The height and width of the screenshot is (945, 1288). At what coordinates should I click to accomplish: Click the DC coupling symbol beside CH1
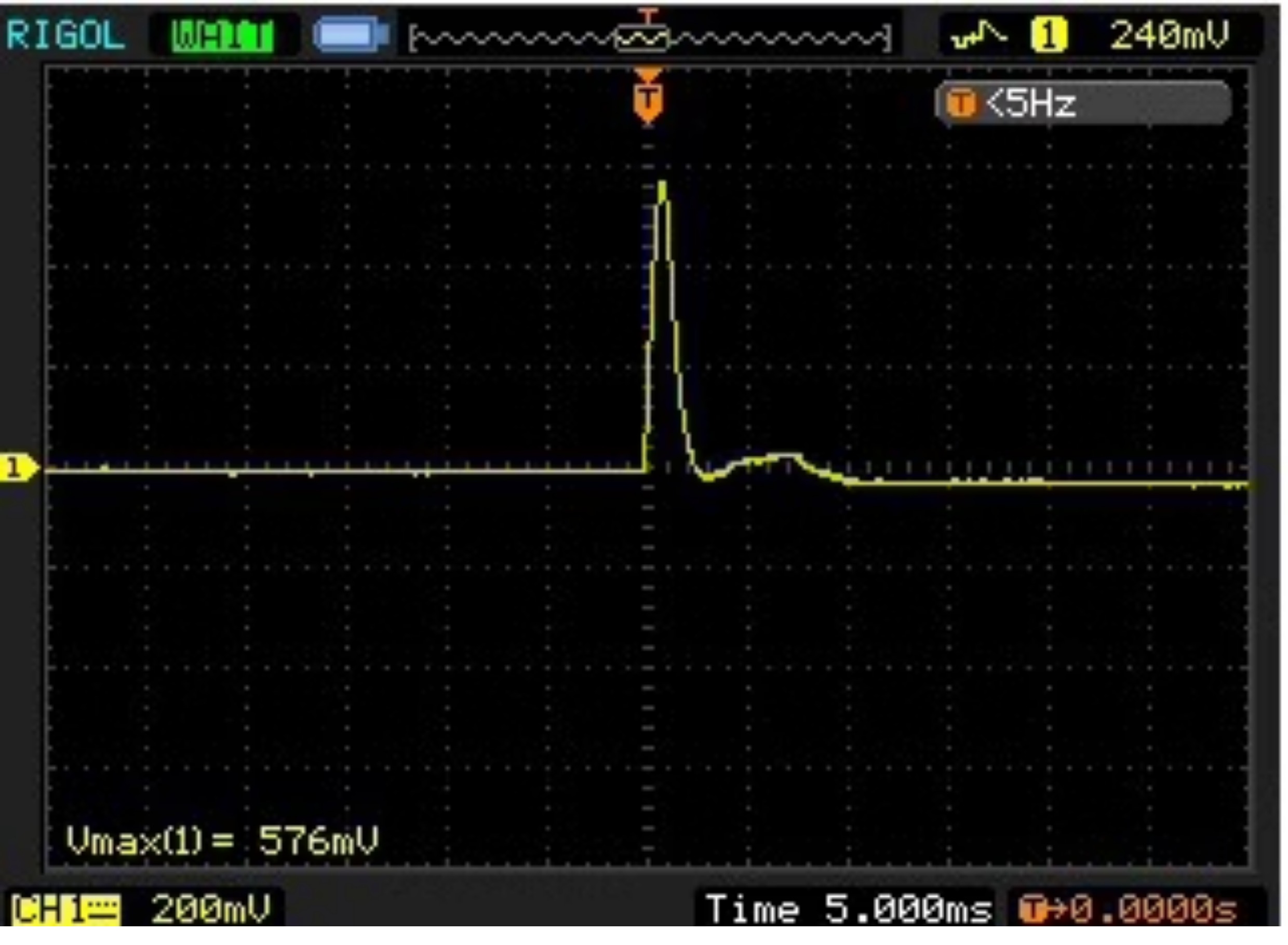103,910
